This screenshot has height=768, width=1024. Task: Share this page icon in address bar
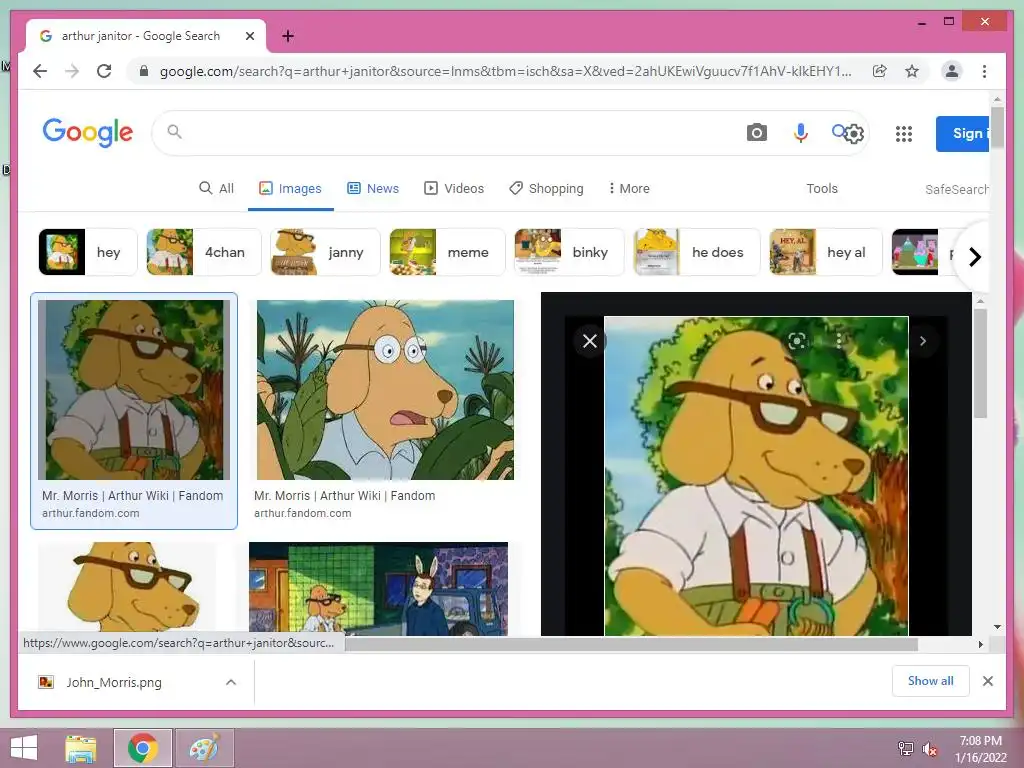point(880,71)
